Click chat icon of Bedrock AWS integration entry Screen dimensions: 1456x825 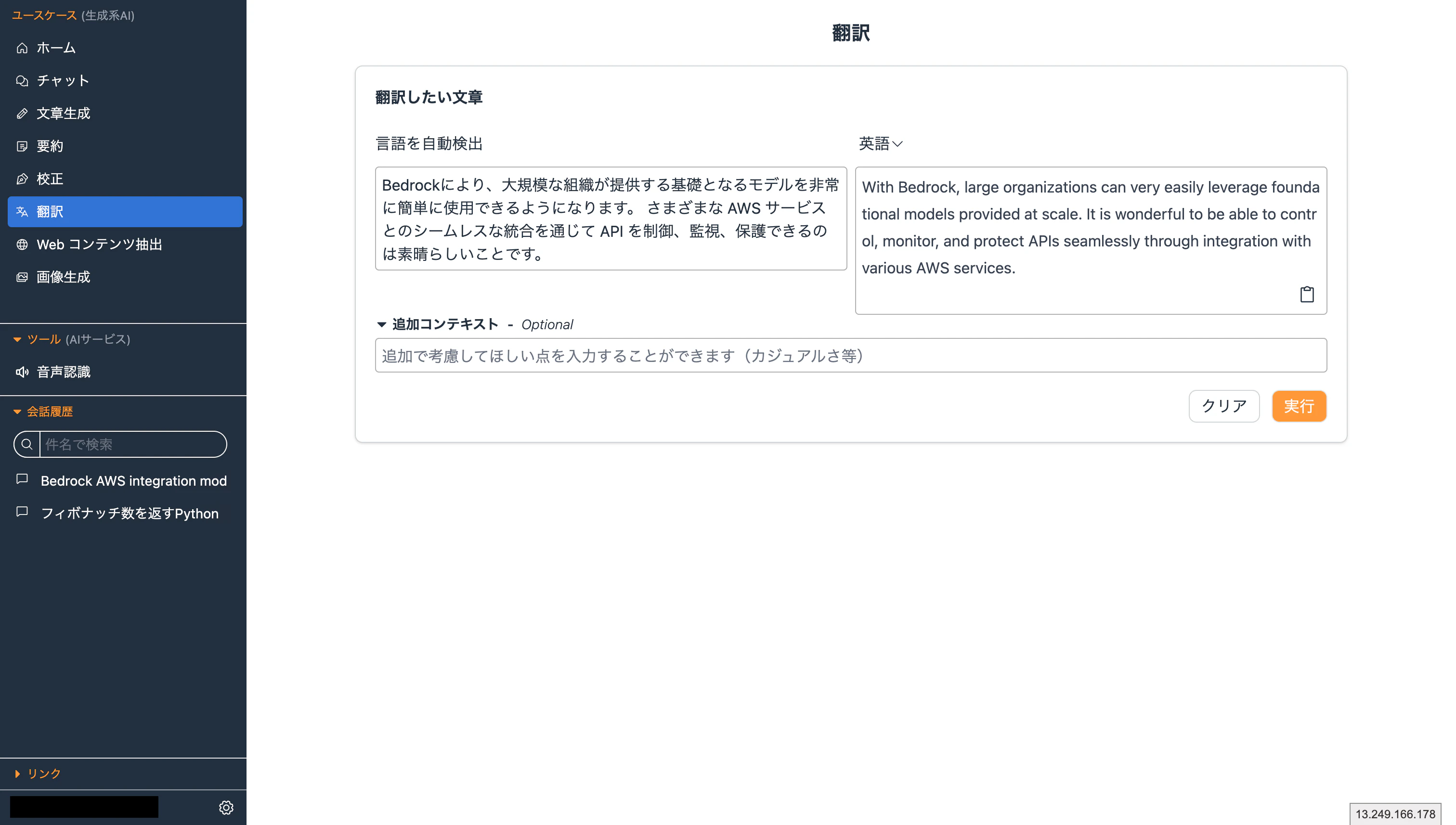(22, 479)
